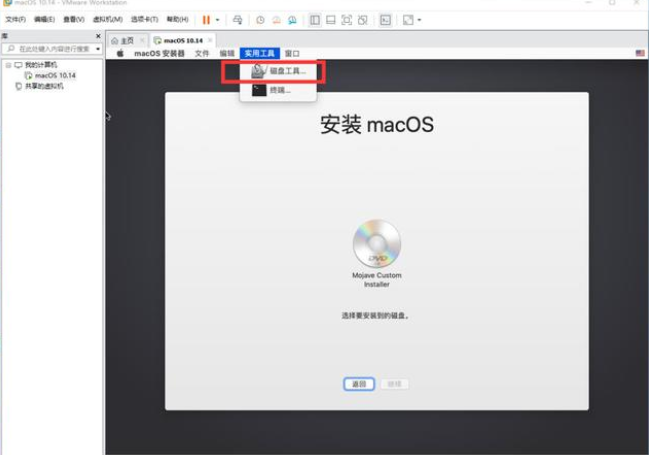
Task: Click the 安装 macOS heading text
Action: (377, 124)
